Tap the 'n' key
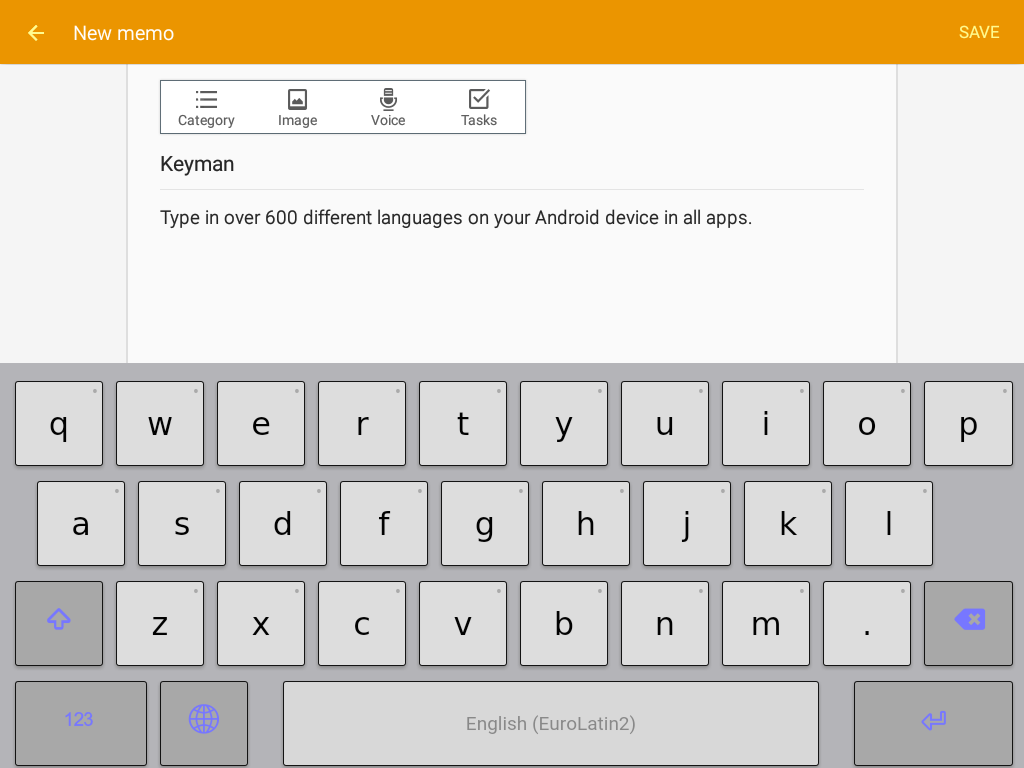This screenshot has width=1024, height=768. 665,623
